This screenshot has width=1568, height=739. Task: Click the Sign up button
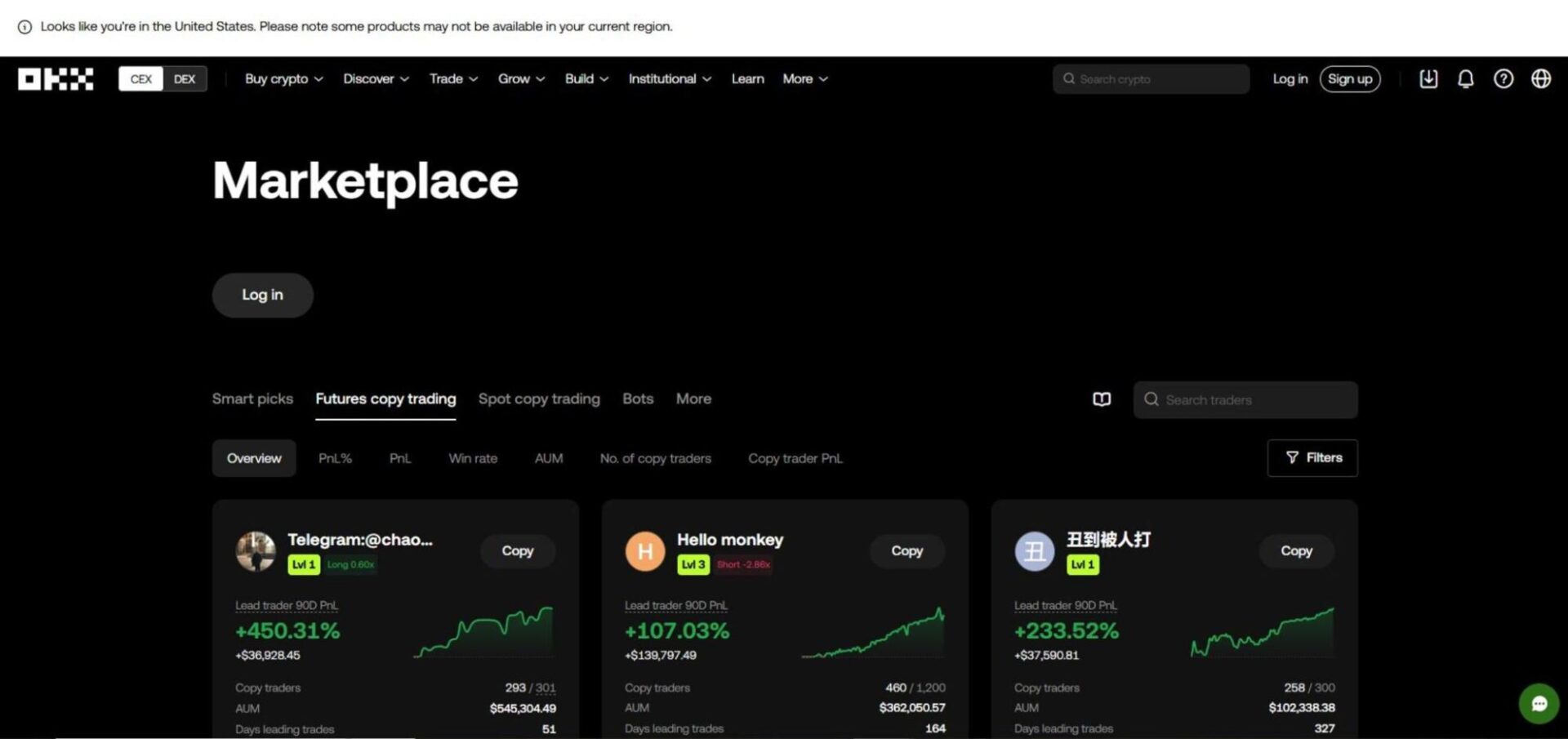(1350, 79)
